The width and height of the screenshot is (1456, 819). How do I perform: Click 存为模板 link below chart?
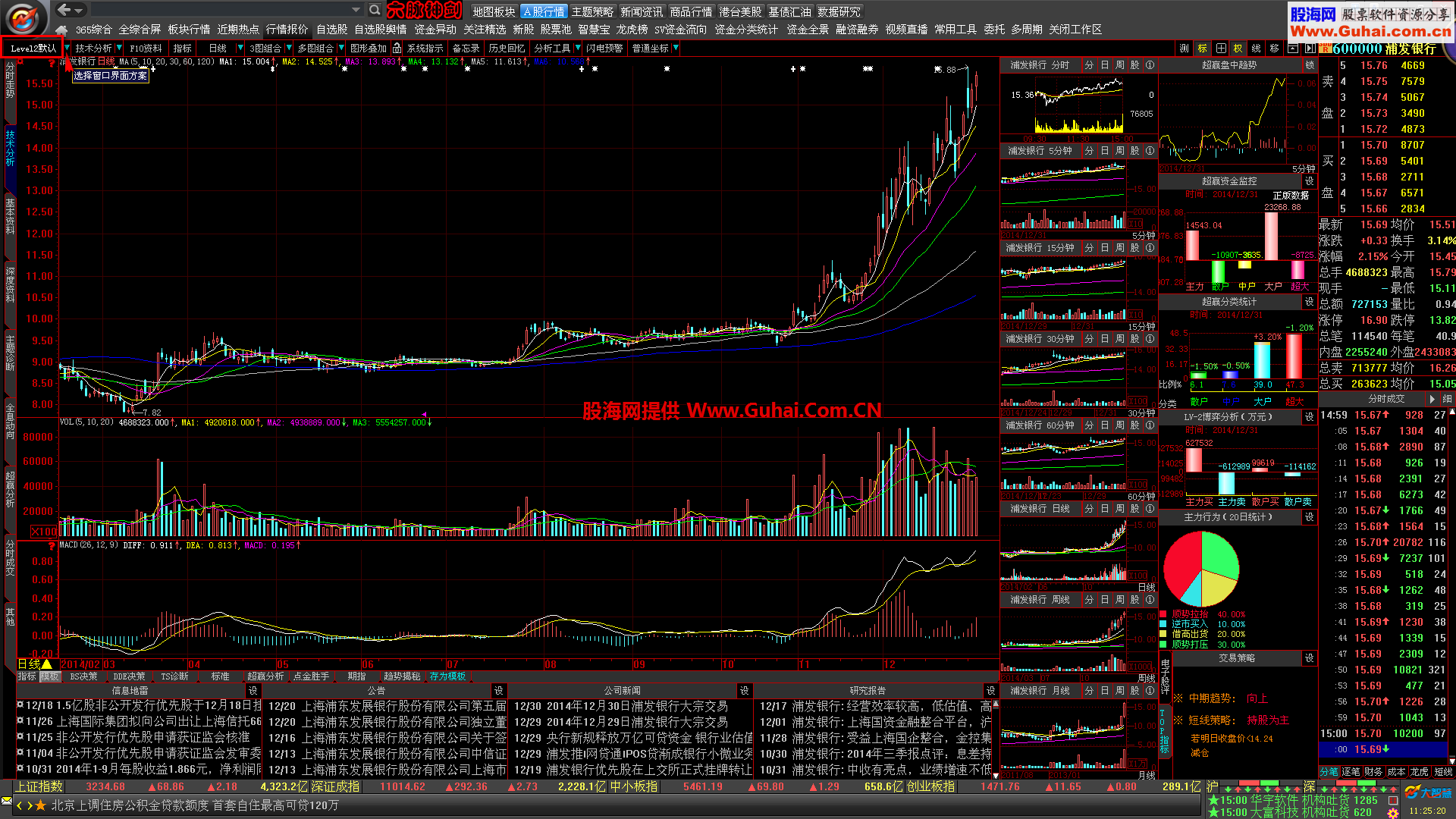tap(447, 676)
